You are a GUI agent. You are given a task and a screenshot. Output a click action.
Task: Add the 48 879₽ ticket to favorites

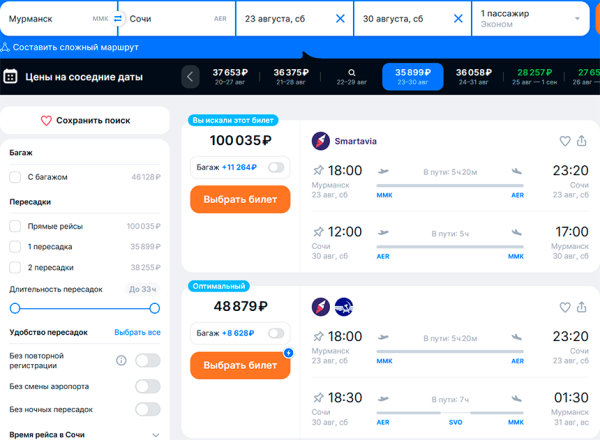click(x=565, y=307)
